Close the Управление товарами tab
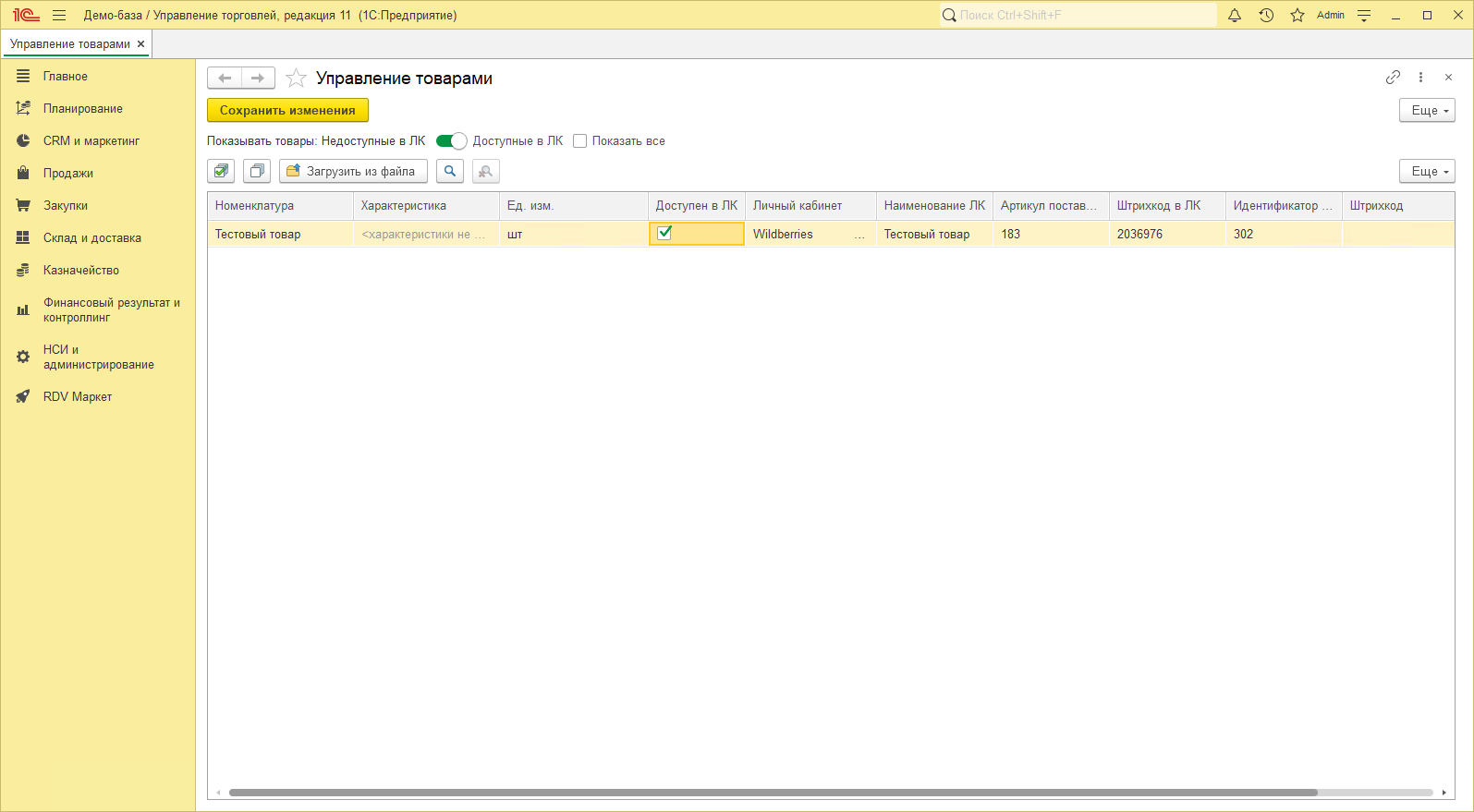The height and width of the screenshot is (812, 1474). [140, 44]
